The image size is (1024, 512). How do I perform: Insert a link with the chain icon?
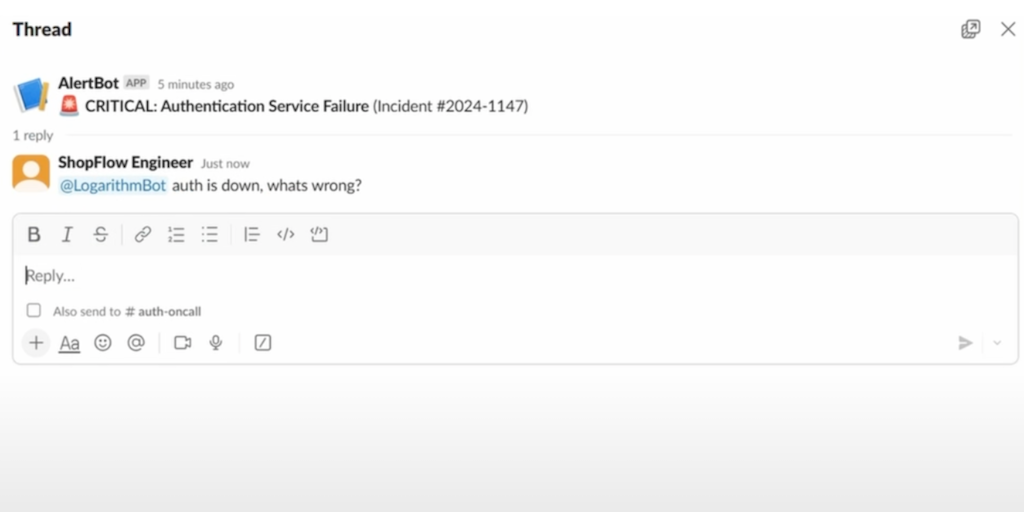[x=142, y=234]
